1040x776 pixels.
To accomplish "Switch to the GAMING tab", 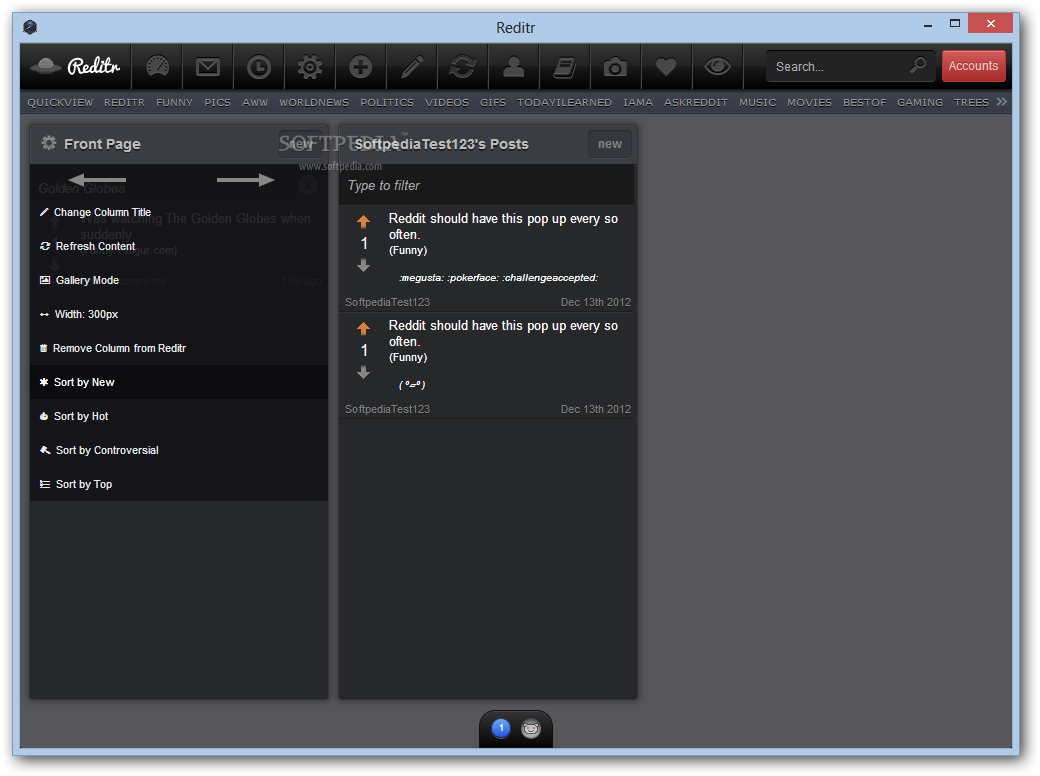I will pos(919,102).
